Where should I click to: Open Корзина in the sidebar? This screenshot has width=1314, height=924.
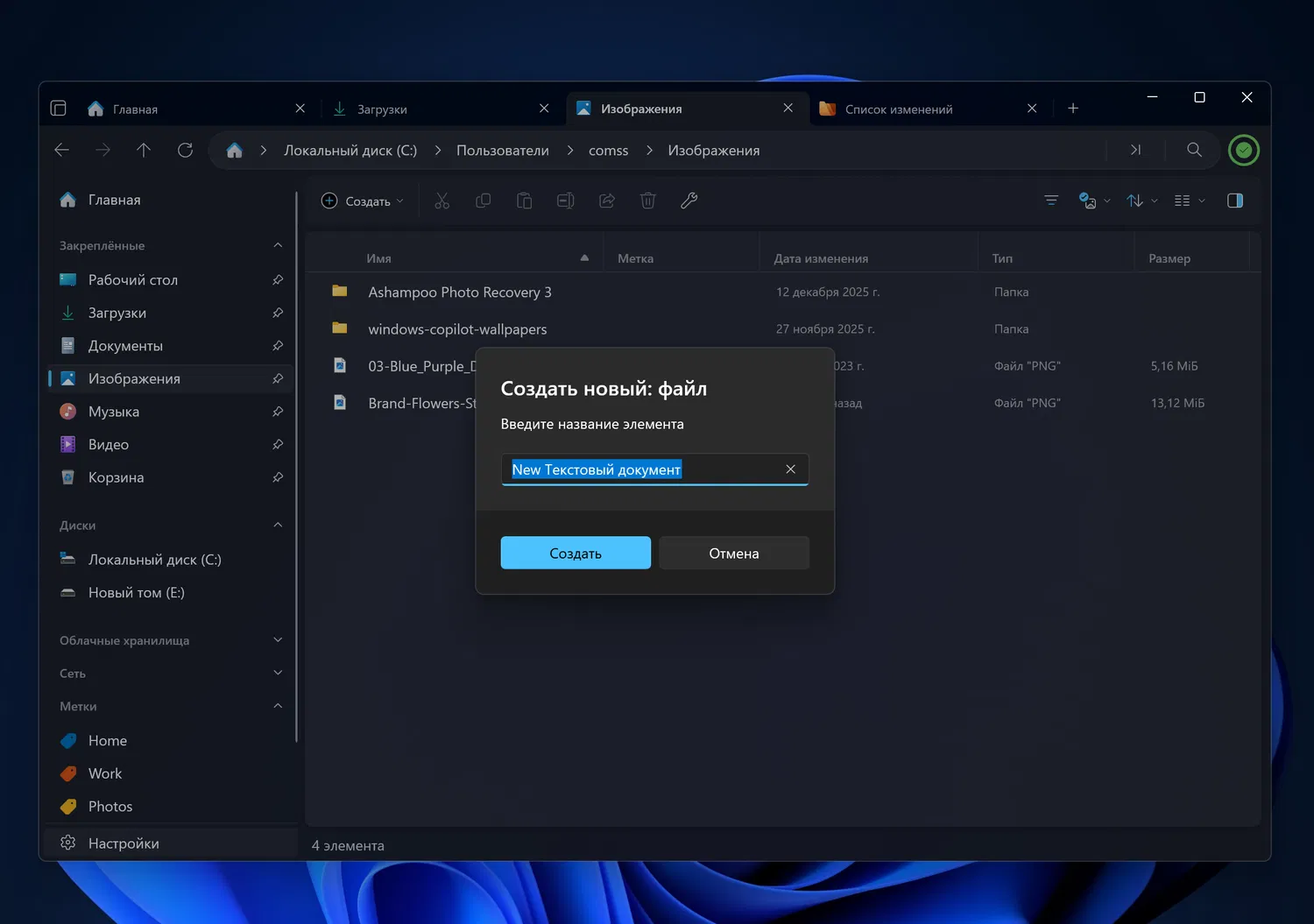click(x=171, y=477)
